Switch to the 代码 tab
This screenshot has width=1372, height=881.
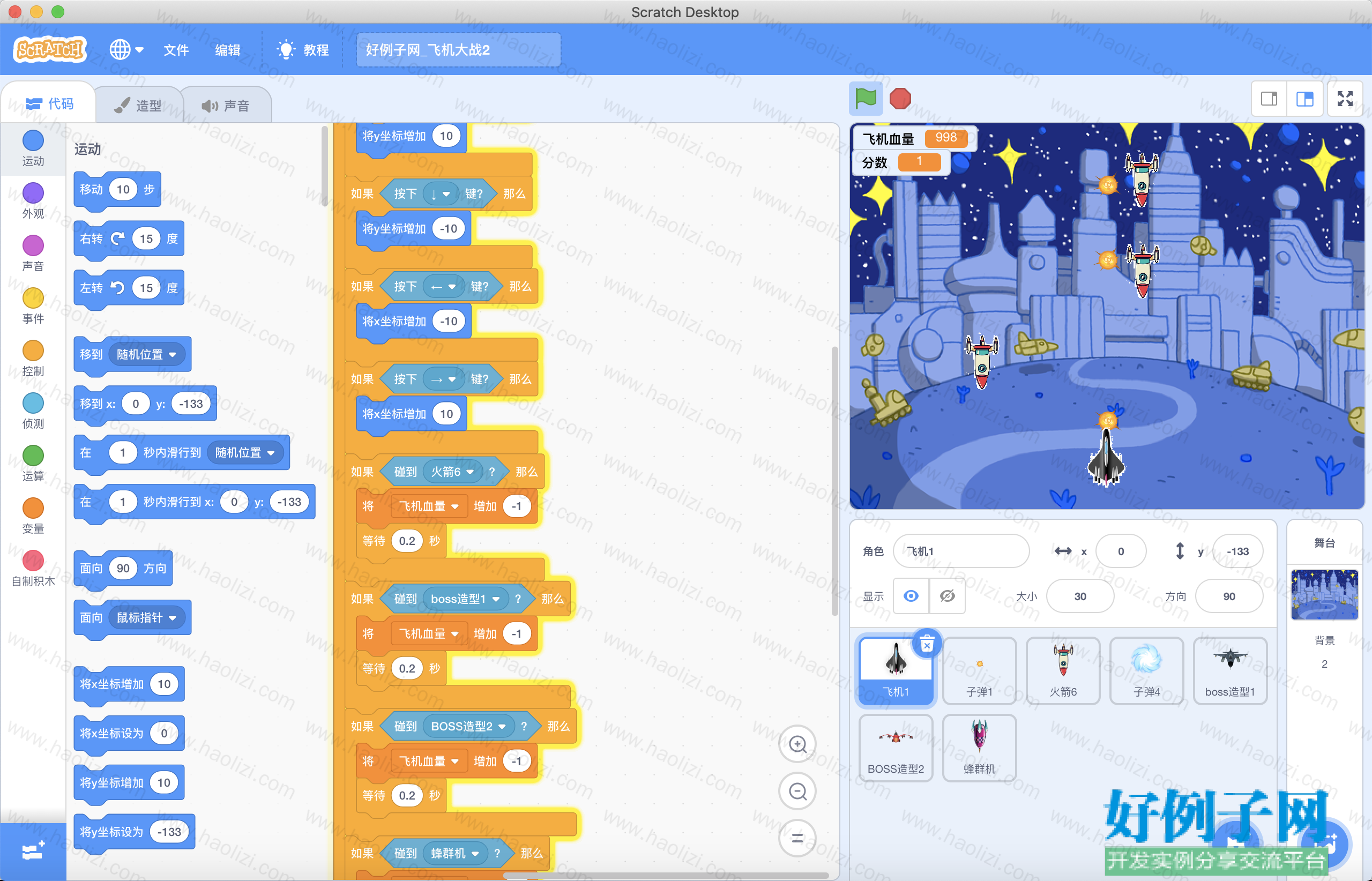point(49,103)
